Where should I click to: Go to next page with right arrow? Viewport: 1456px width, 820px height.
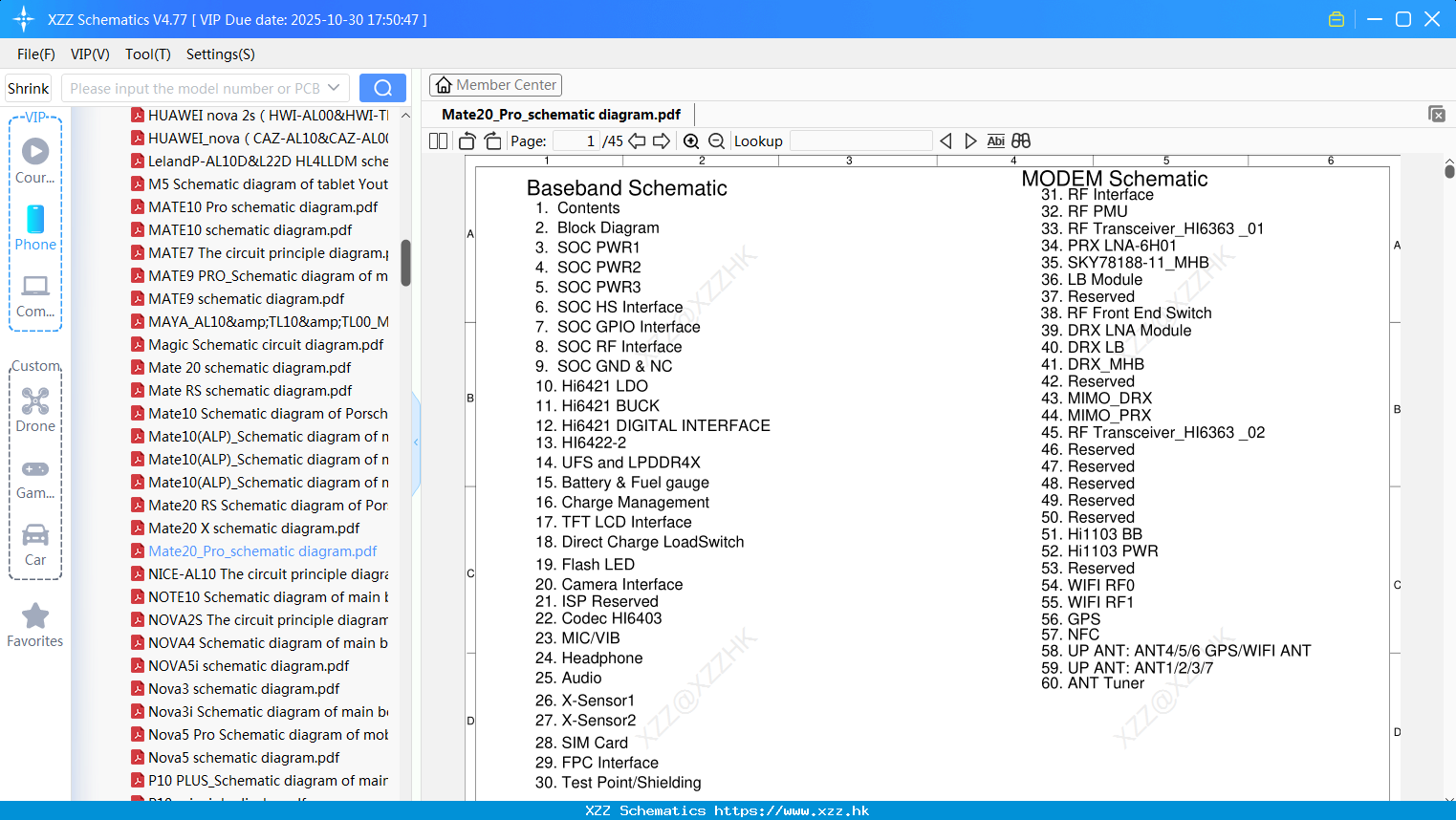click(662, 141)
